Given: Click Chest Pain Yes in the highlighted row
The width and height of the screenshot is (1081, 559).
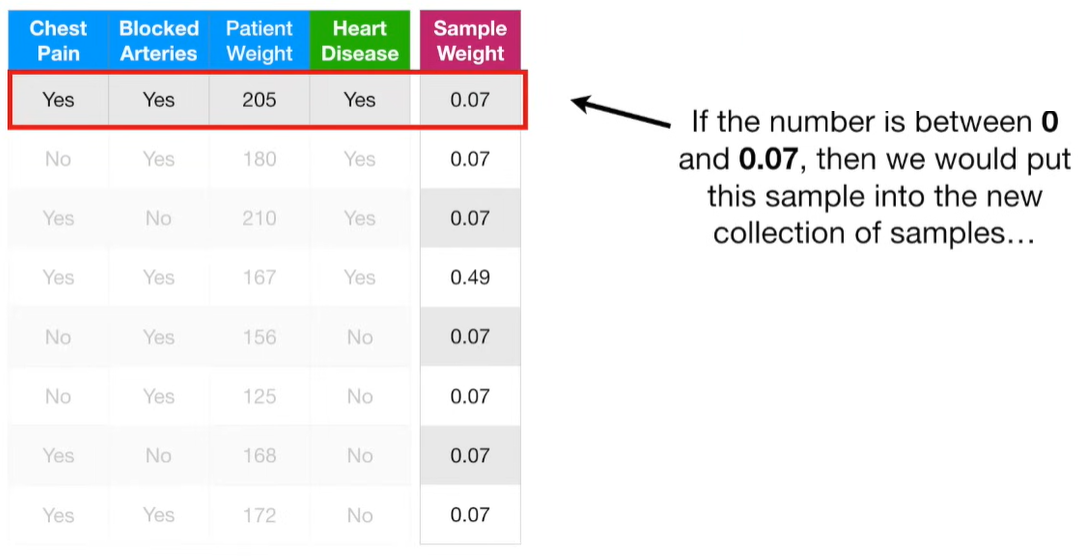Looking at the screenshot, I should point(58,100).
